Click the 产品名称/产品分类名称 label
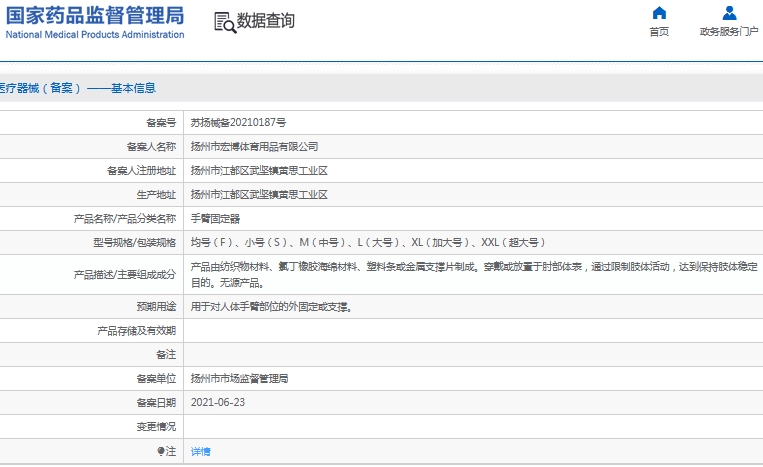The image size is (763, 467). coord(125,219)
